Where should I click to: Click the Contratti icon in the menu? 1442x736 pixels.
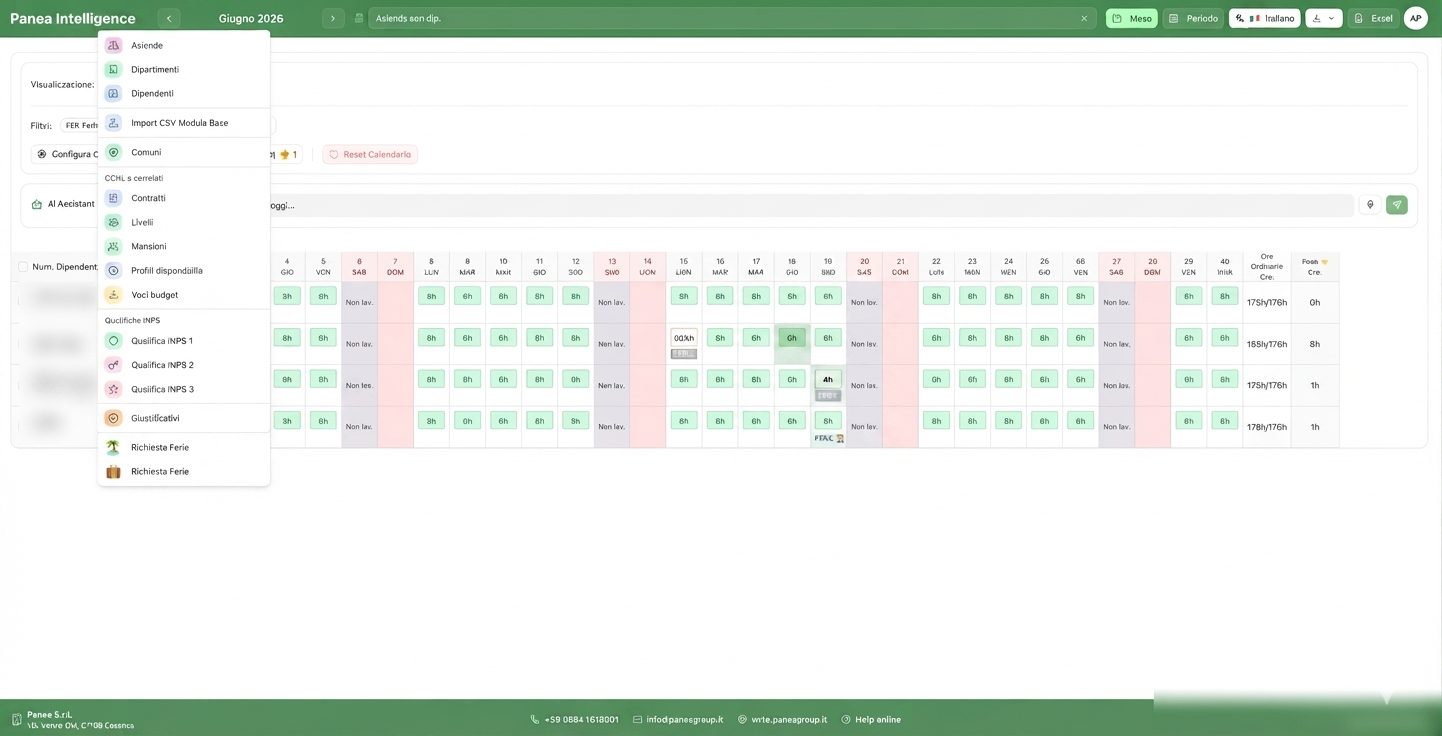pos(113,198)
